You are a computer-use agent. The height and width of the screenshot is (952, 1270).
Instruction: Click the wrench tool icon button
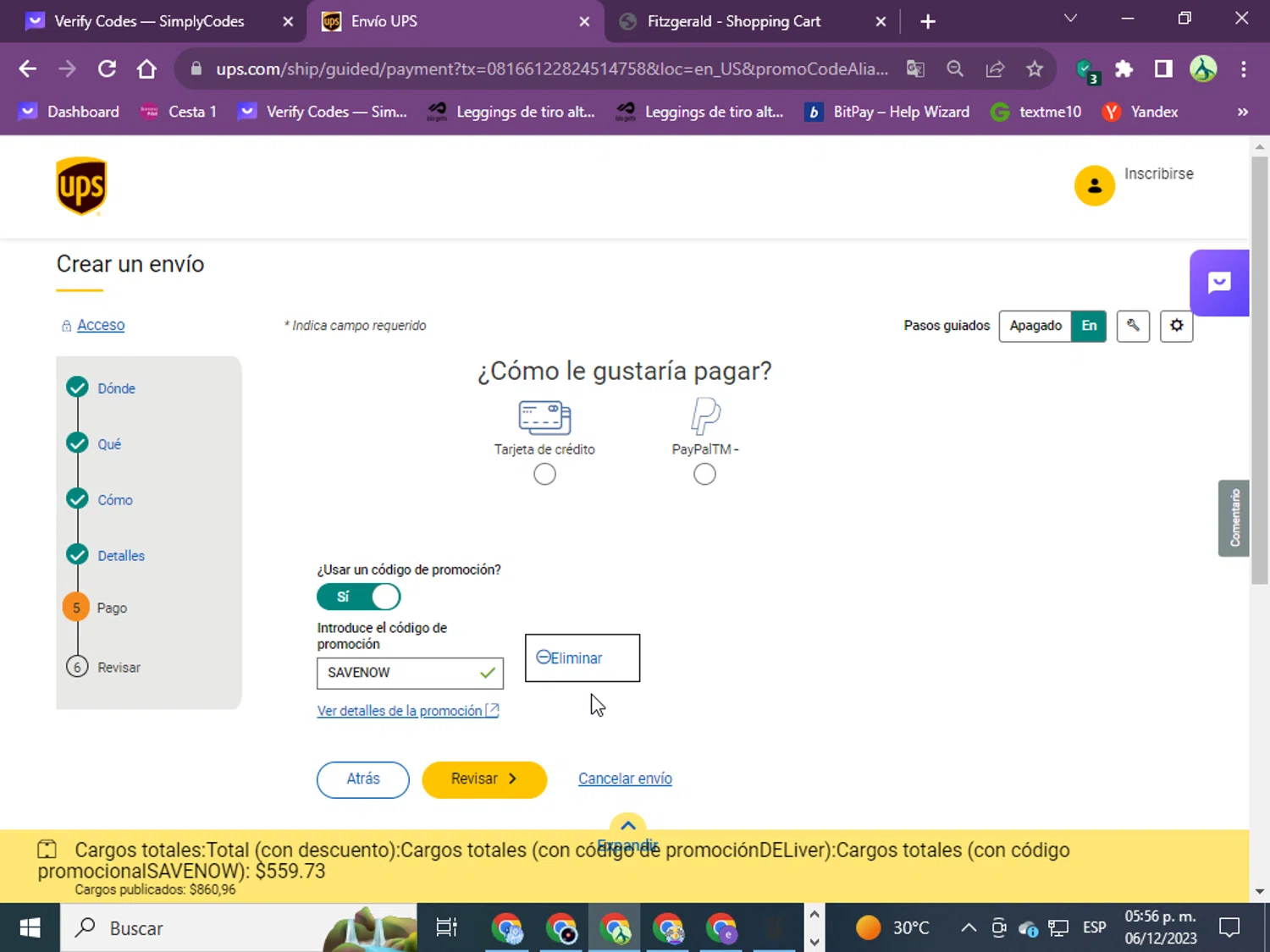(1133, 326)
